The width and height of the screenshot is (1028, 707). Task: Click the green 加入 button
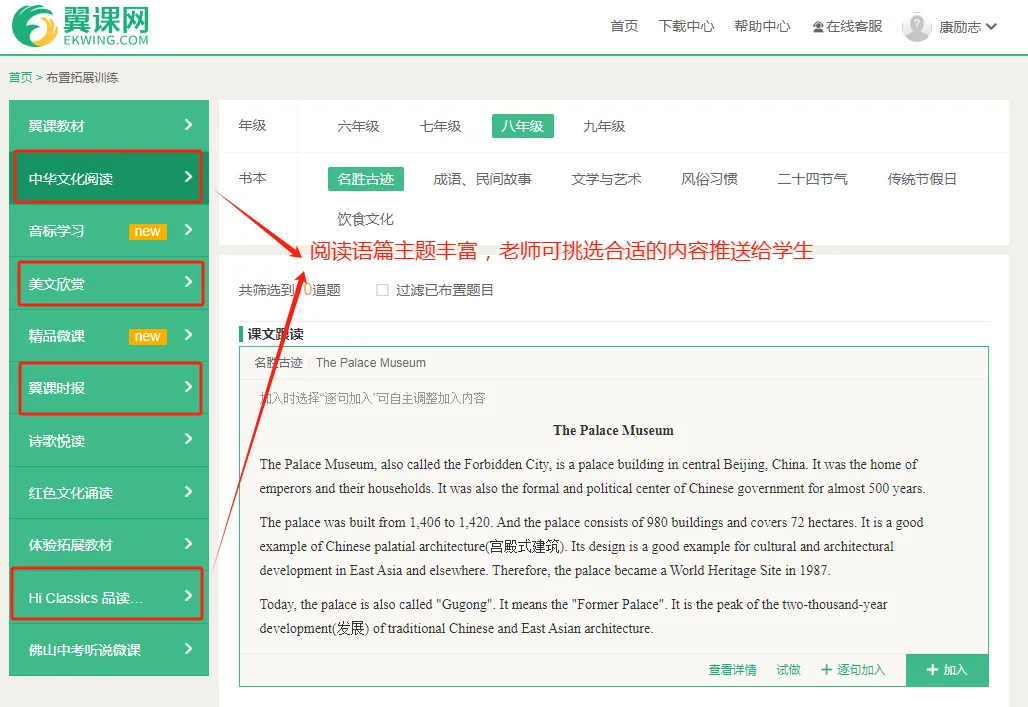[x=947, y=670]
